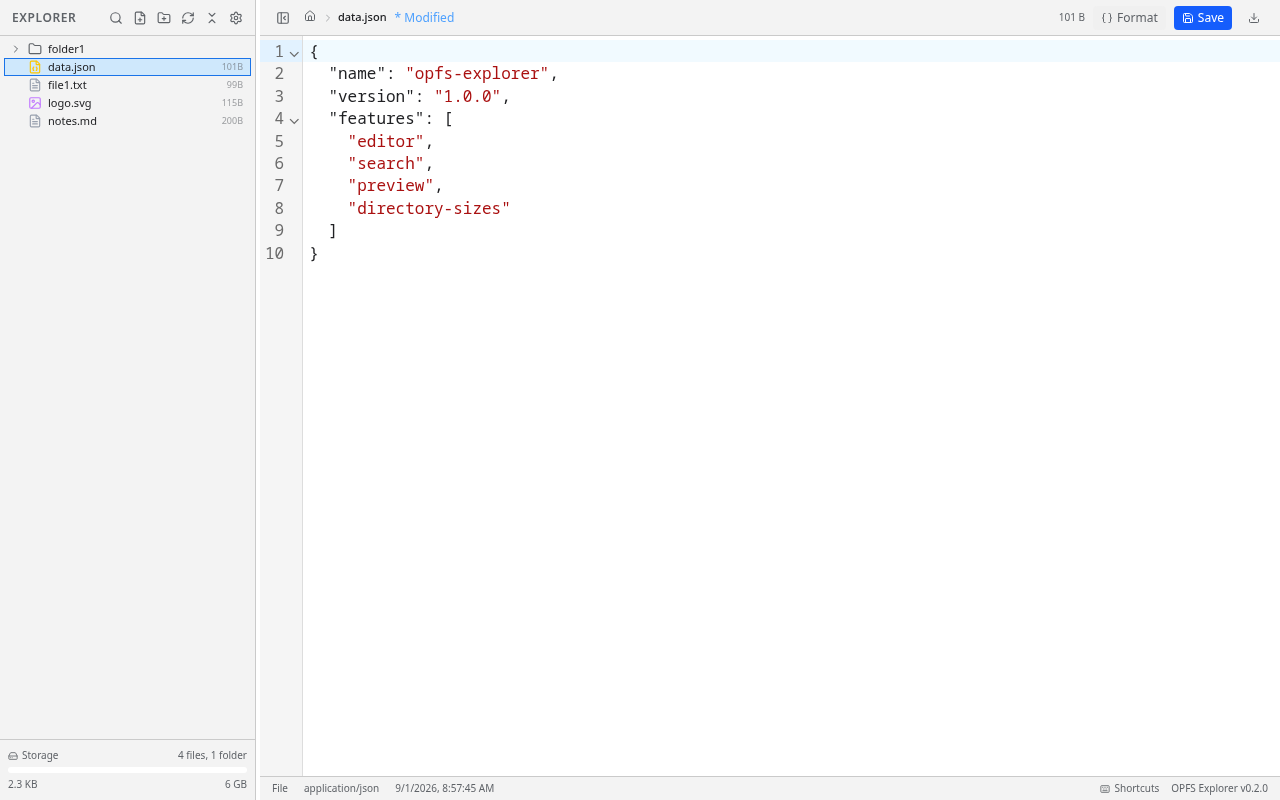Viewport: 1280px width, 800px height.
Task: Click the "4 files, 1 folder" summary
Action: [212, 756]
